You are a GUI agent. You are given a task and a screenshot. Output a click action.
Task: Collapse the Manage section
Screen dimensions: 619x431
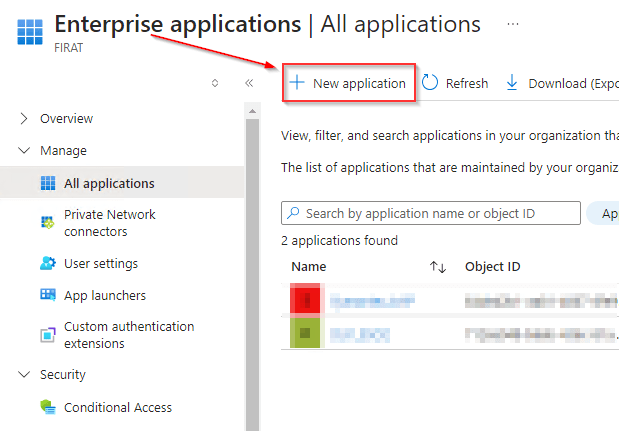pos(24,151)
